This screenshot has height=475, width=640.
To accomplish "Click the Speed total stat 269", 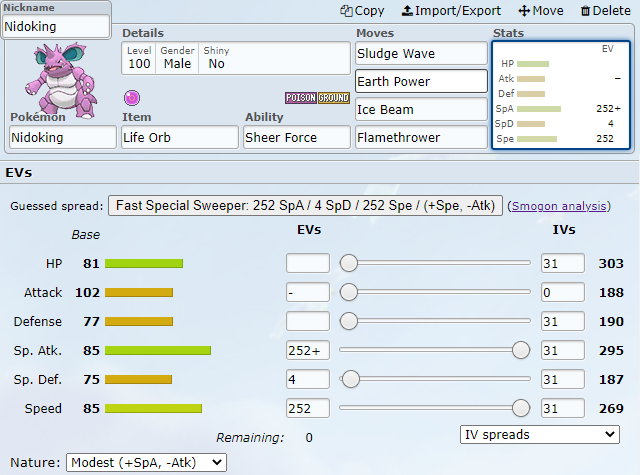I will tap(611, 408).
